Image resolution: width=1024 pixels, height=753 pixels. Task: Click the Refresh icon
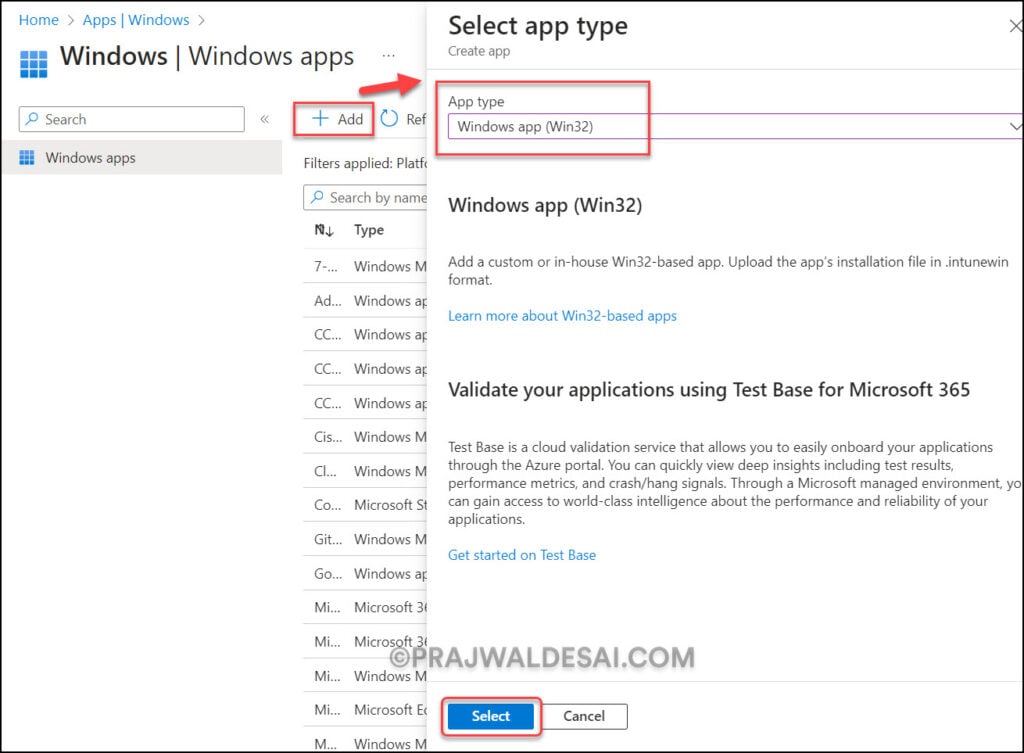[389, 118]
